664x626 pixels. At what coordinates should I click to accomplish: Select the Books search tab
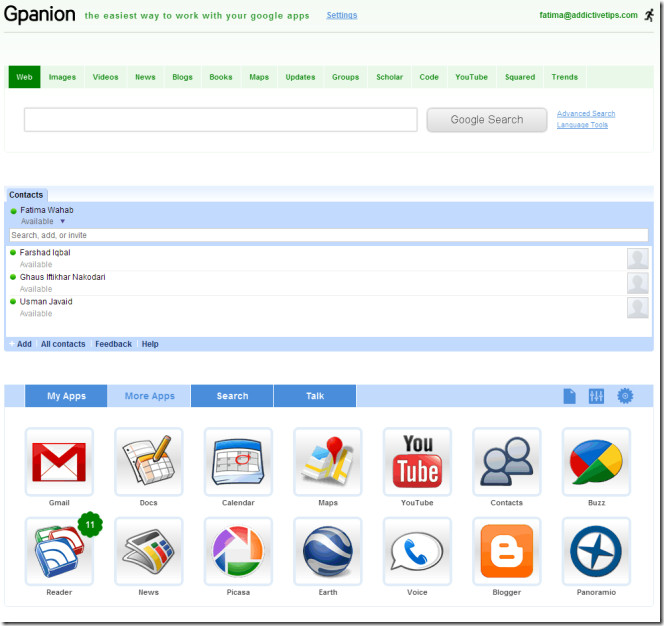[x=221, y=77]
